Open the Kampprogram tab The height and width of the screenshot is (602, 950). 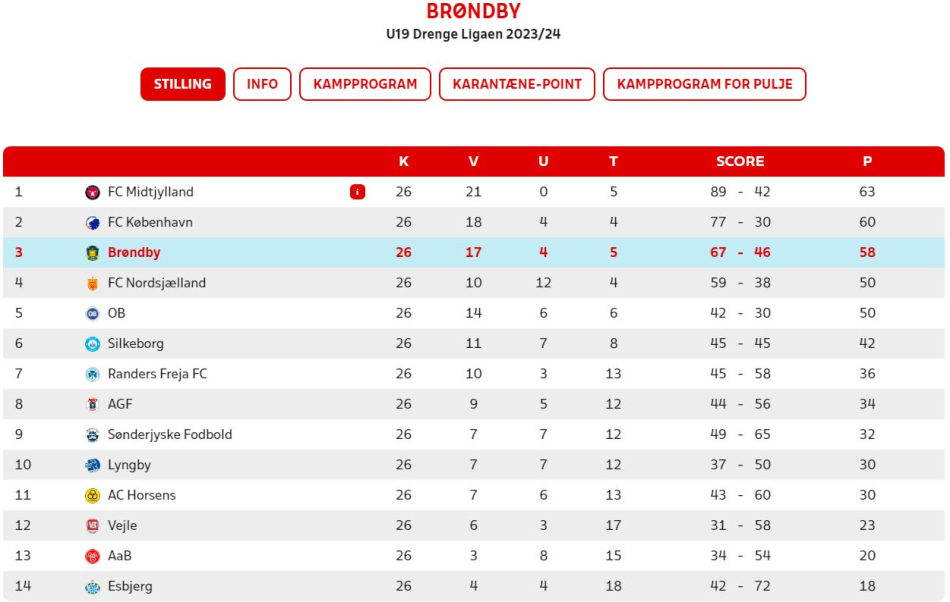[x=365, y=84]
